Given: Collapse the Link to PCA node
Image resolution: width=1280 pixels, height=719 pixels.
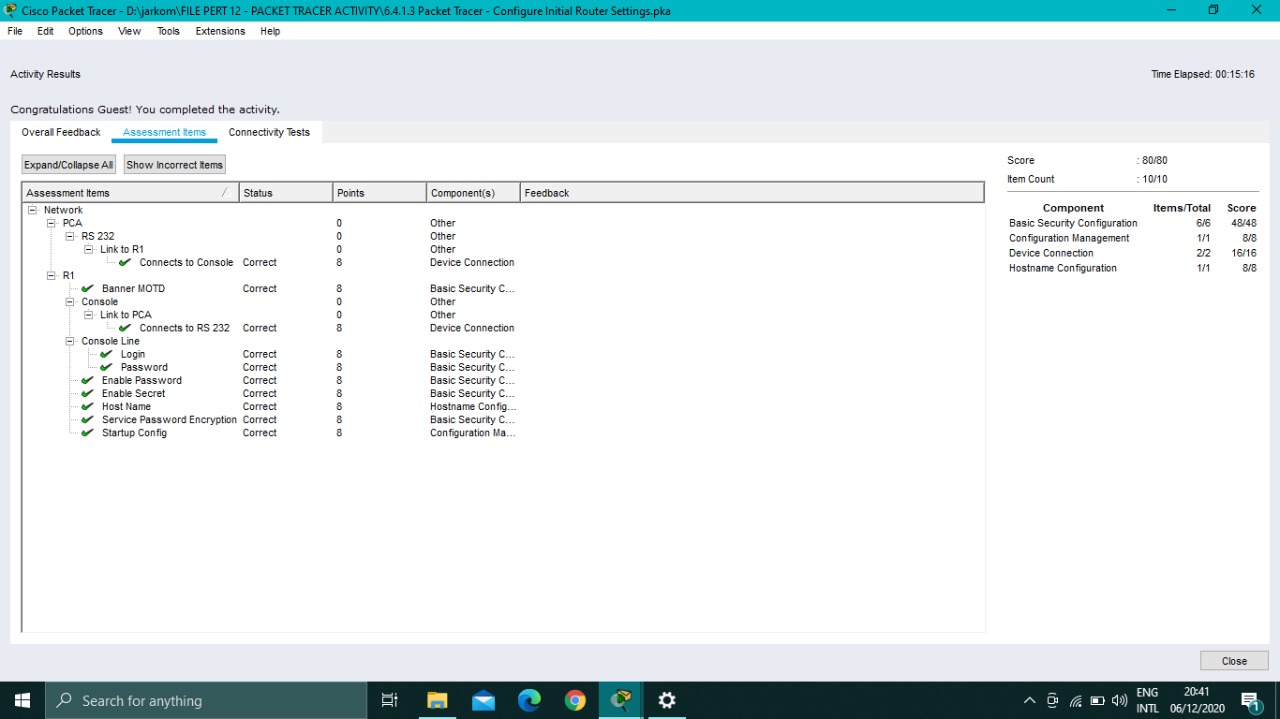Looking at the screenshot, I should 89,314.
